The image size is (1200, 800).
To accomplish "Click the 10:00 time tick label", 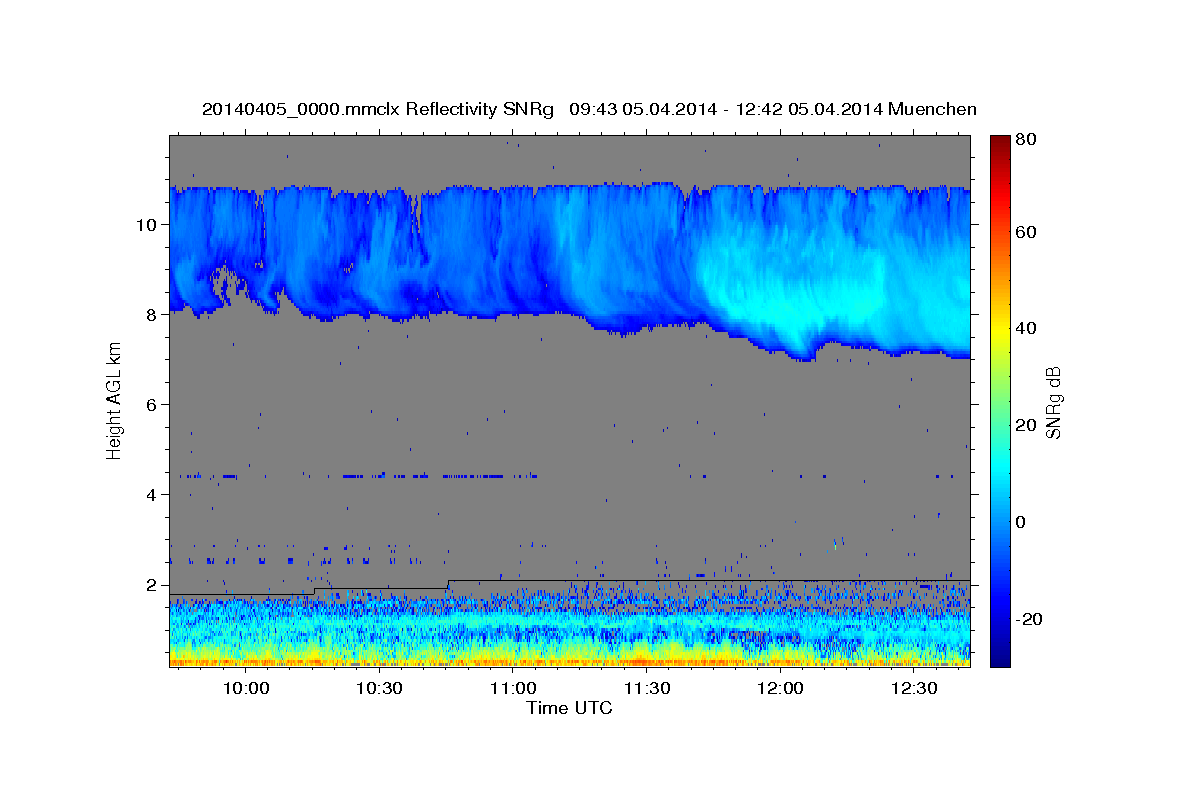I will coord(245,689).
